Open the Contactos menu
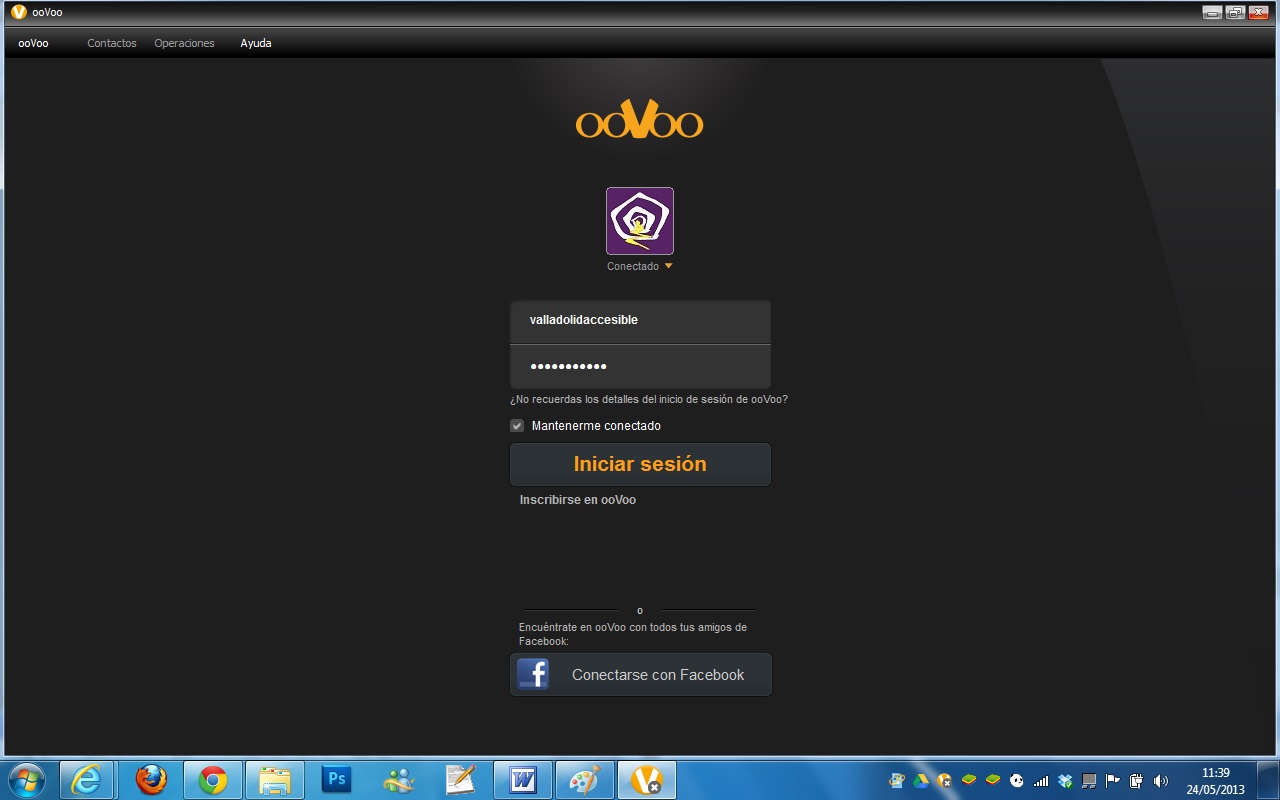Viewport: 1280px width, 800px height. (111, 43)
